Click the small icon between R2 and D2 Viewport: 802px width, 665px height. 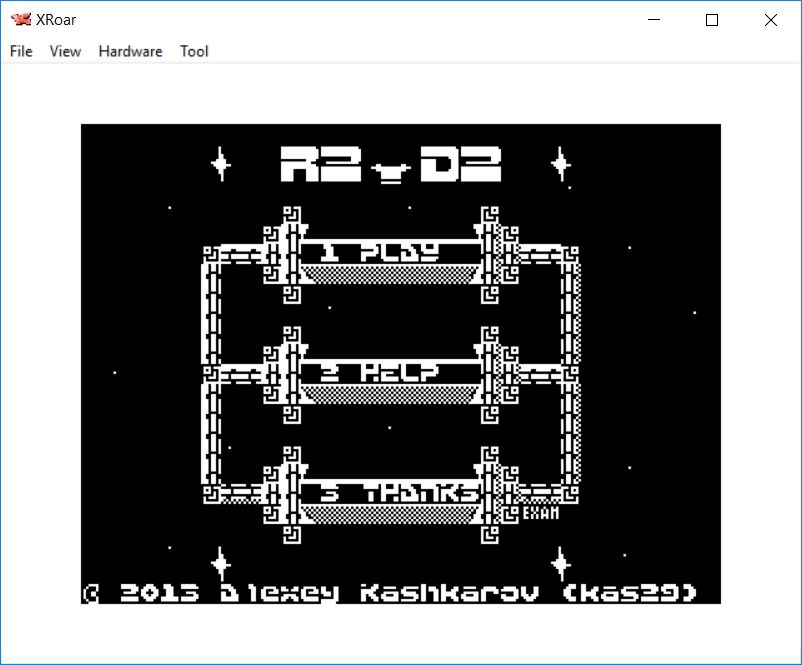(389, 172)
